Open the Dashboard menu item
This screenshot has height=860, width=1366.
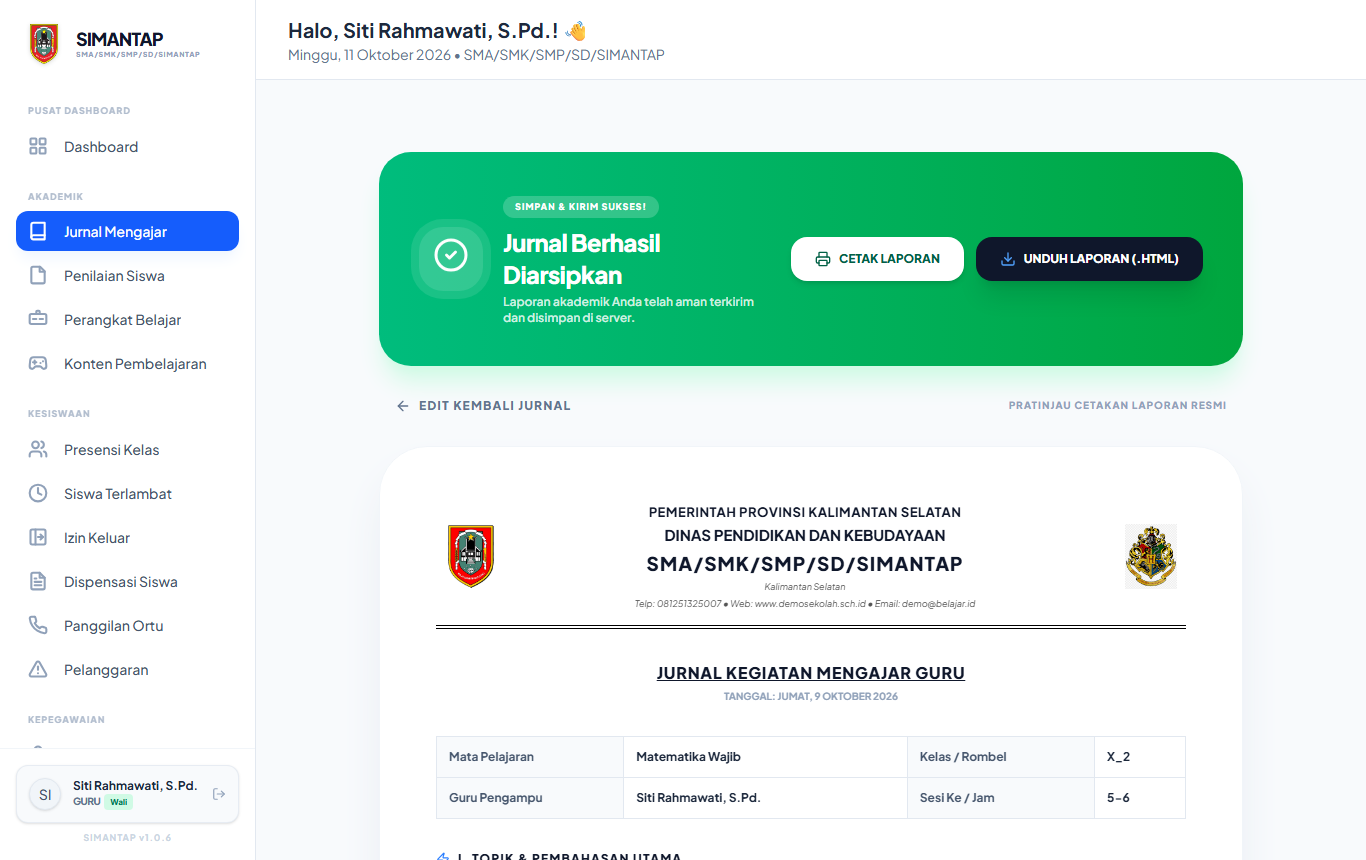[x=127, y=147]
